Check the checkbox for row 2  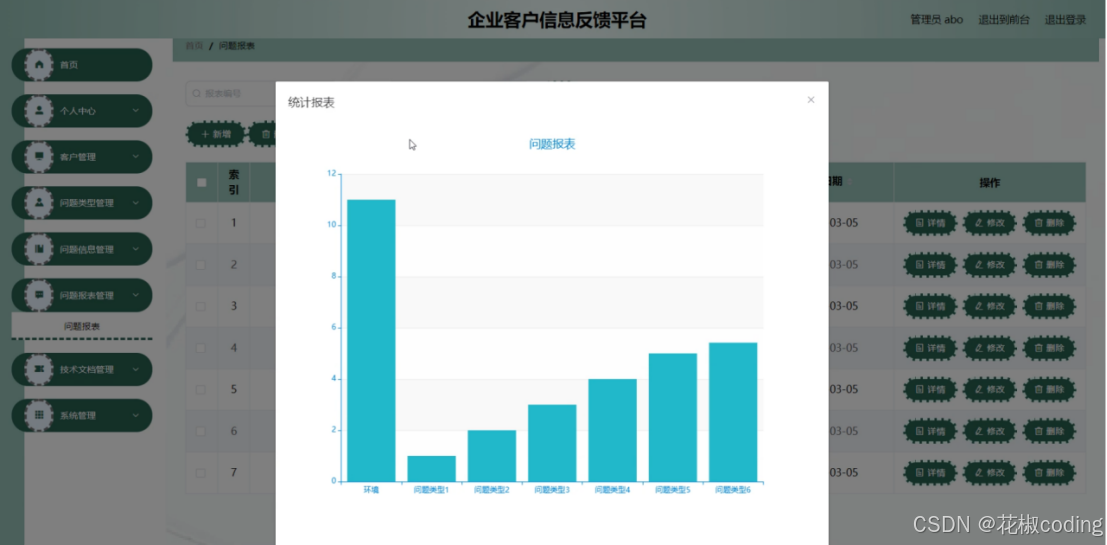[x=201, y=265]
